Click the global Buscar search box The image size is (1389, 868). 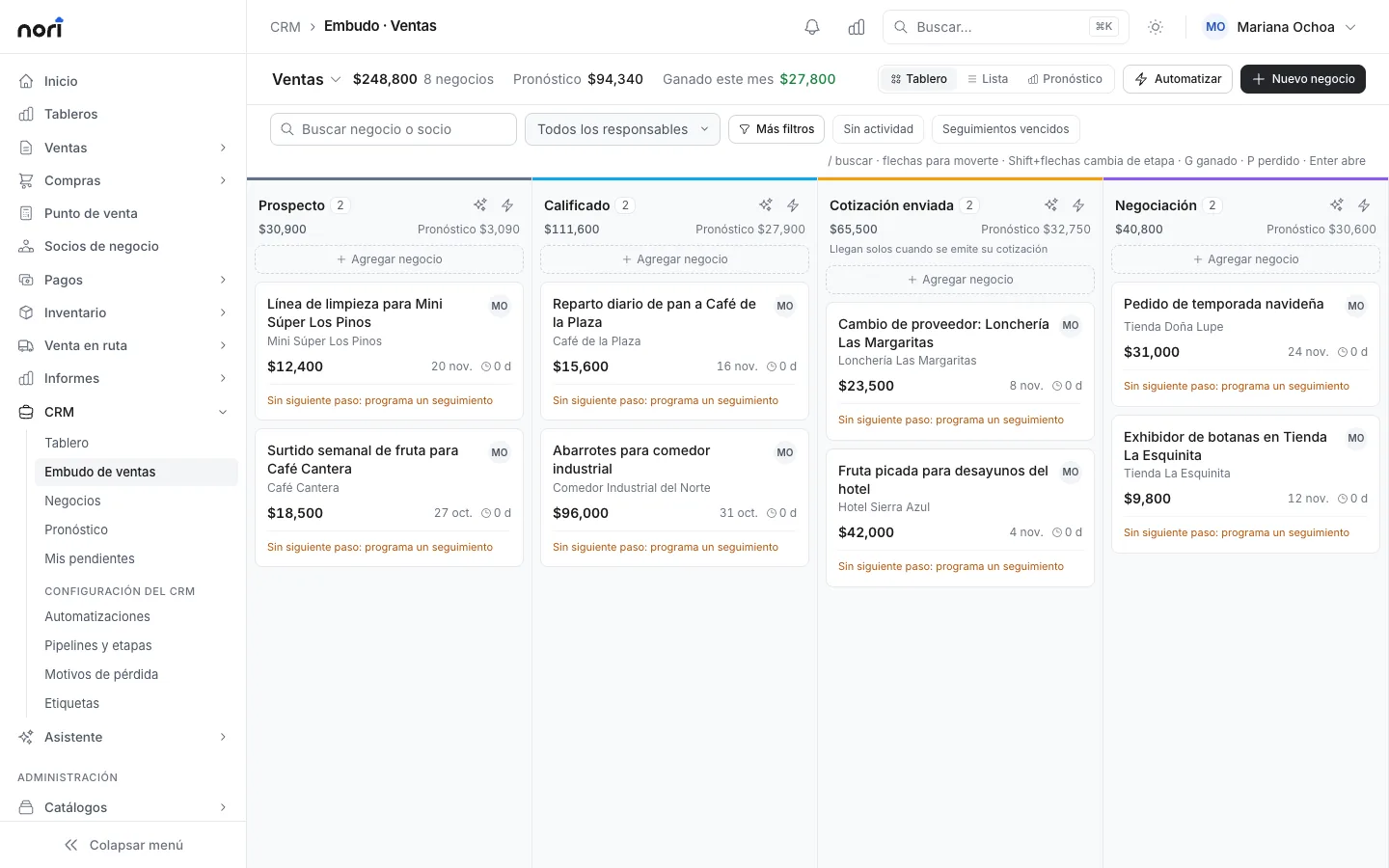[x=1006, y=27]
